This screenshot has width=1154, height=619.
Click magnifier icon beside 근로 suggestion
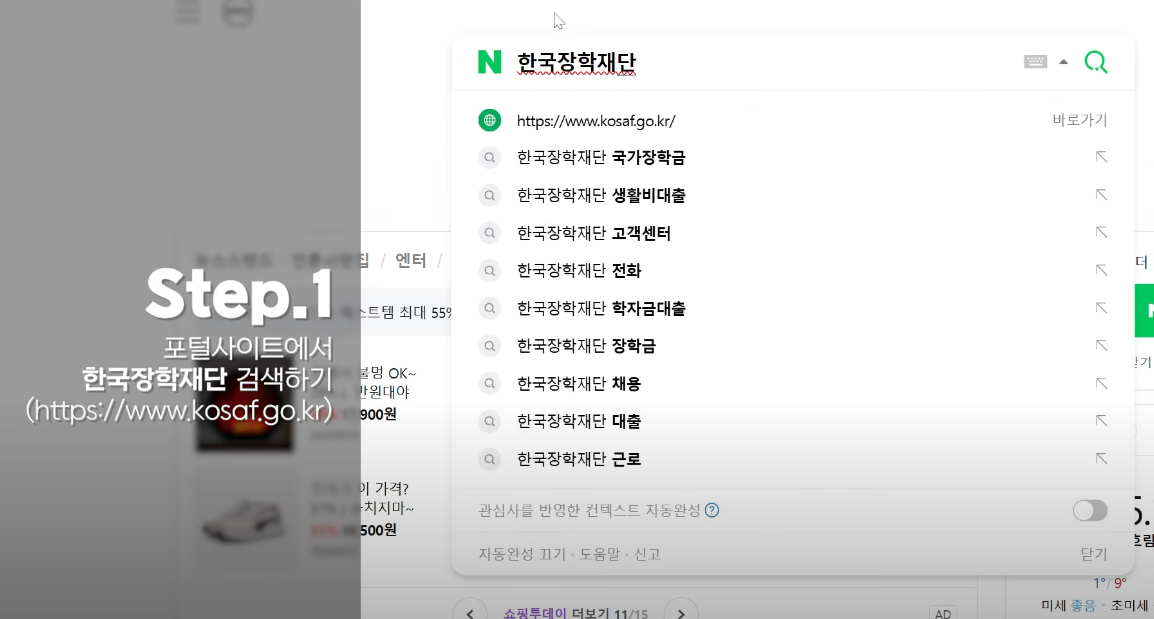click(x=489, y=459)
